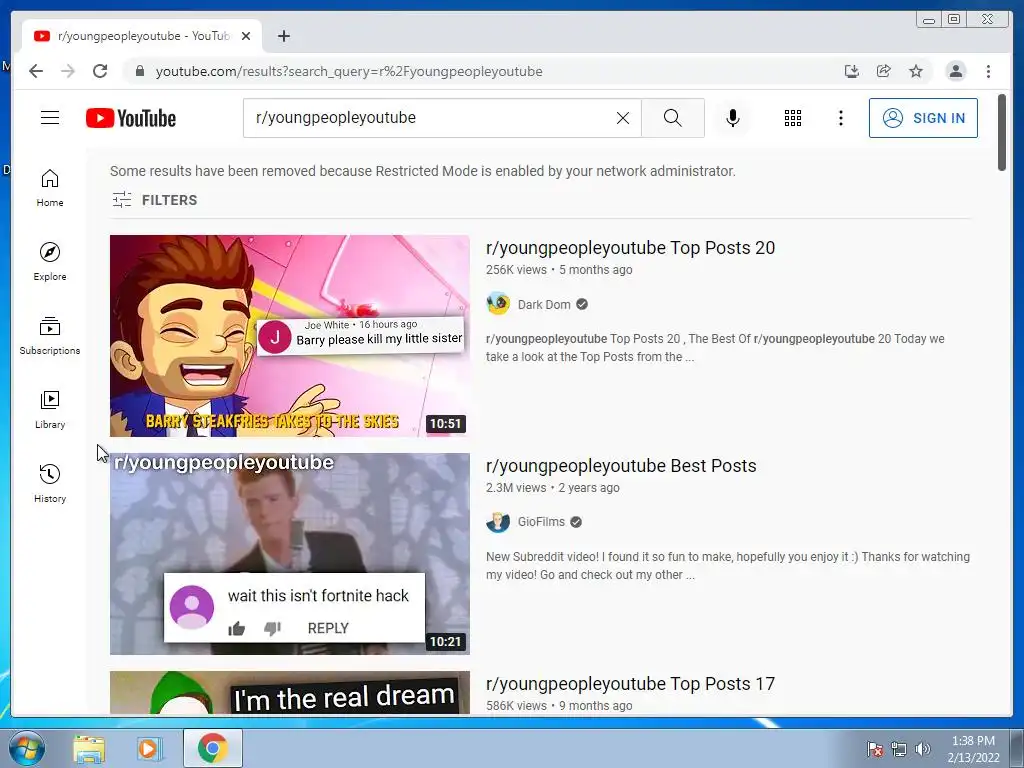Clear the search box with the X icon
Image resolution: width=1024 pixels, height=768 pixels.
[x=622, y=118]
